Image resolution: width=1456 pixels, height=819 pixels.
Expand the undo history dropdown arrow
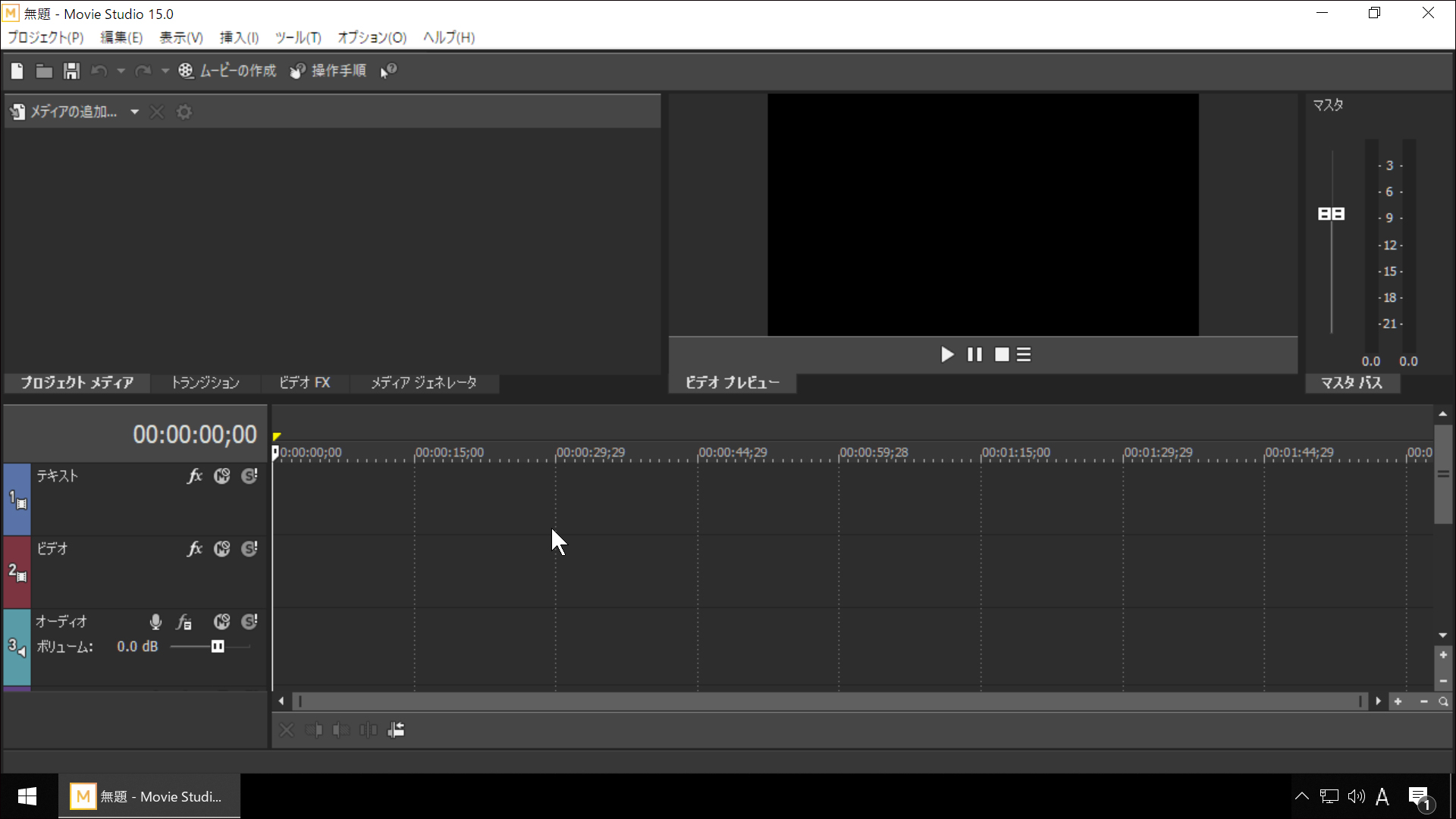pos(121,71)
